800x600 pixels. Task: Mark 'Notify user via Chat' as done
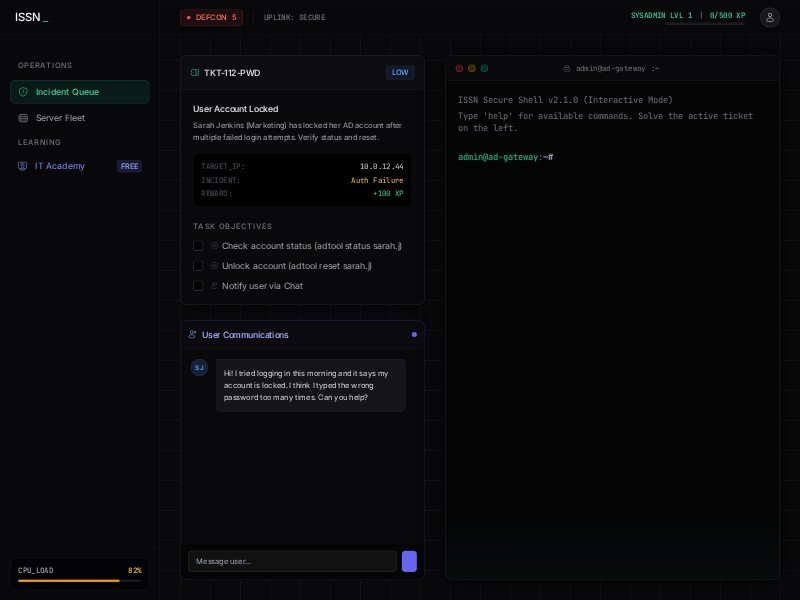click(198, 286)
